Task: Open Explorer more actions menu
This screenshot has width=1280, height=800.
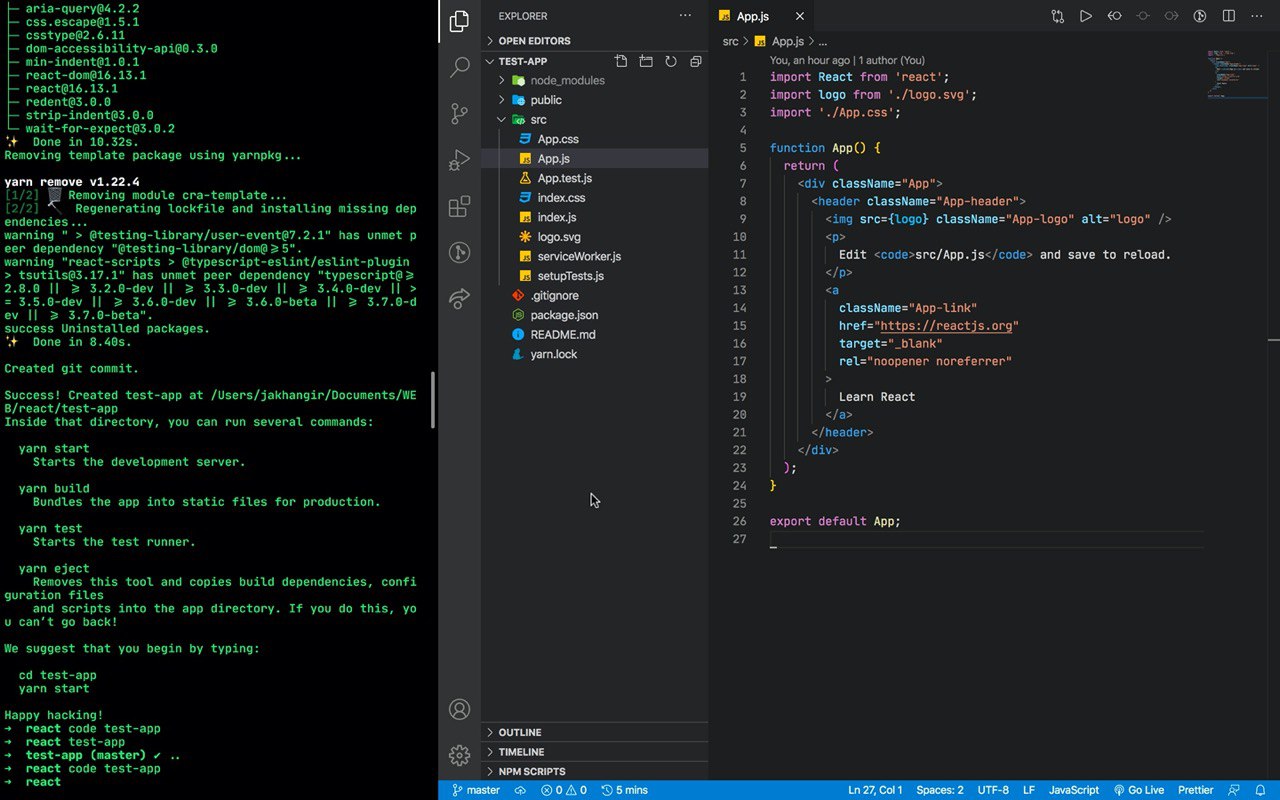Action: pos(685,16)
